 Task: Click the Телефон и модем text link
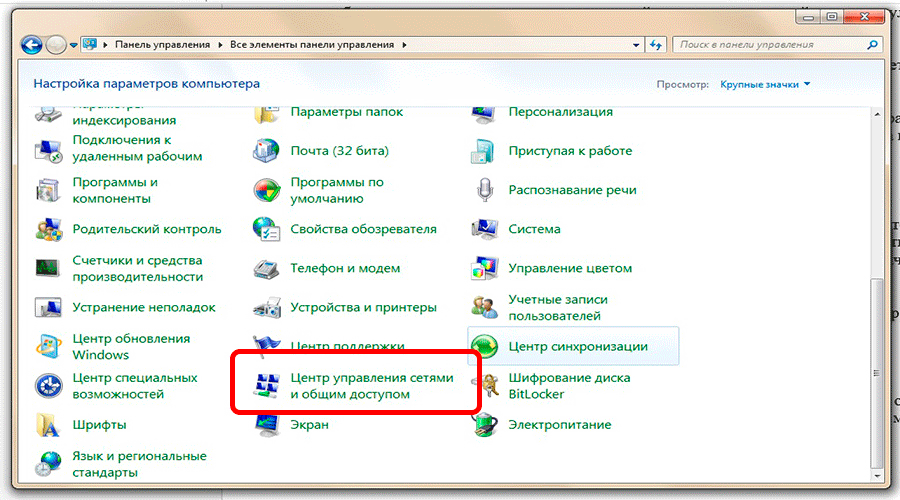[345, 268]
